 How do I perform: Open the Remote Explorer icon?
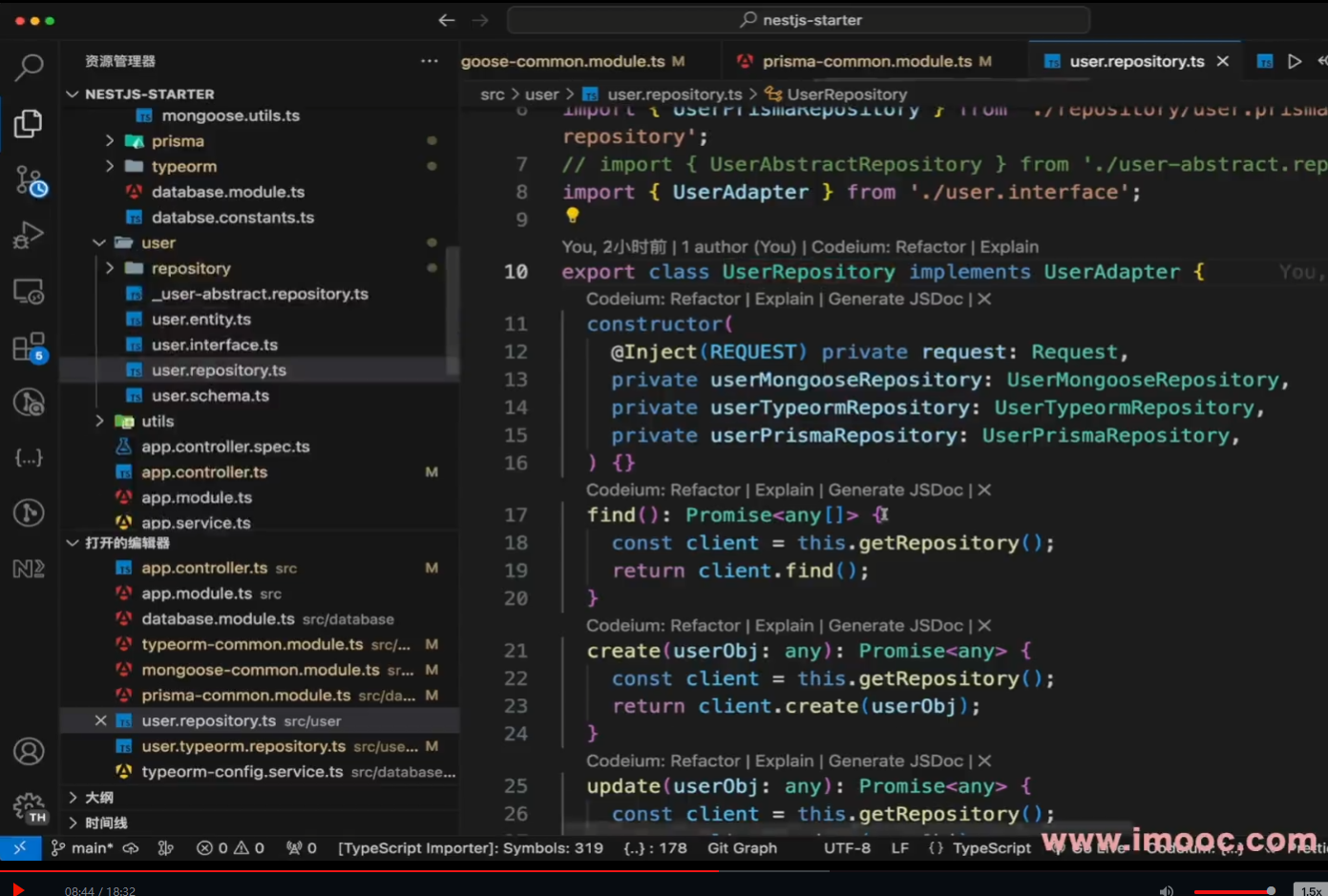(29, 291)
